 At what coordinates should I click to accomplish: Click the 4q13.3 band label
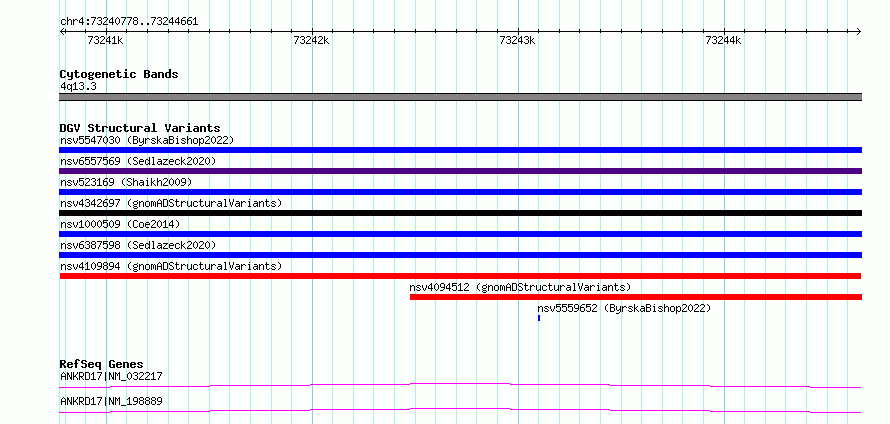click(x=78, y=87)
